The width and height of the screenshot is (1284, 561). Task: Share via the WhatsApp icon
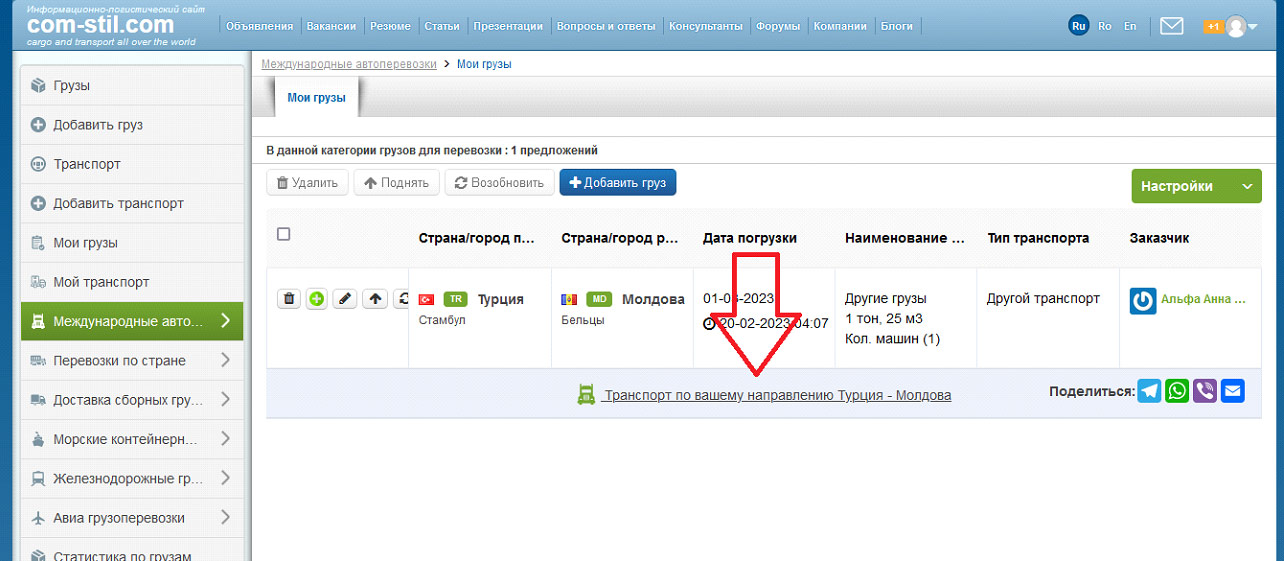(1178, 391)
